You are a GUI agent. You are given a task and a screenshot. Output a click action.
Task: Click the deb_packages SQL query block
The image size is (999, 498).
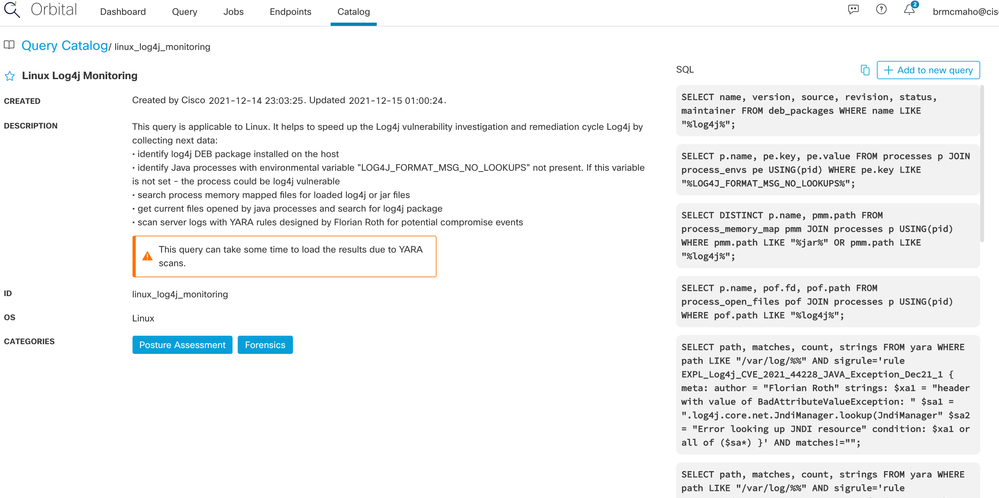click(828, 111)
